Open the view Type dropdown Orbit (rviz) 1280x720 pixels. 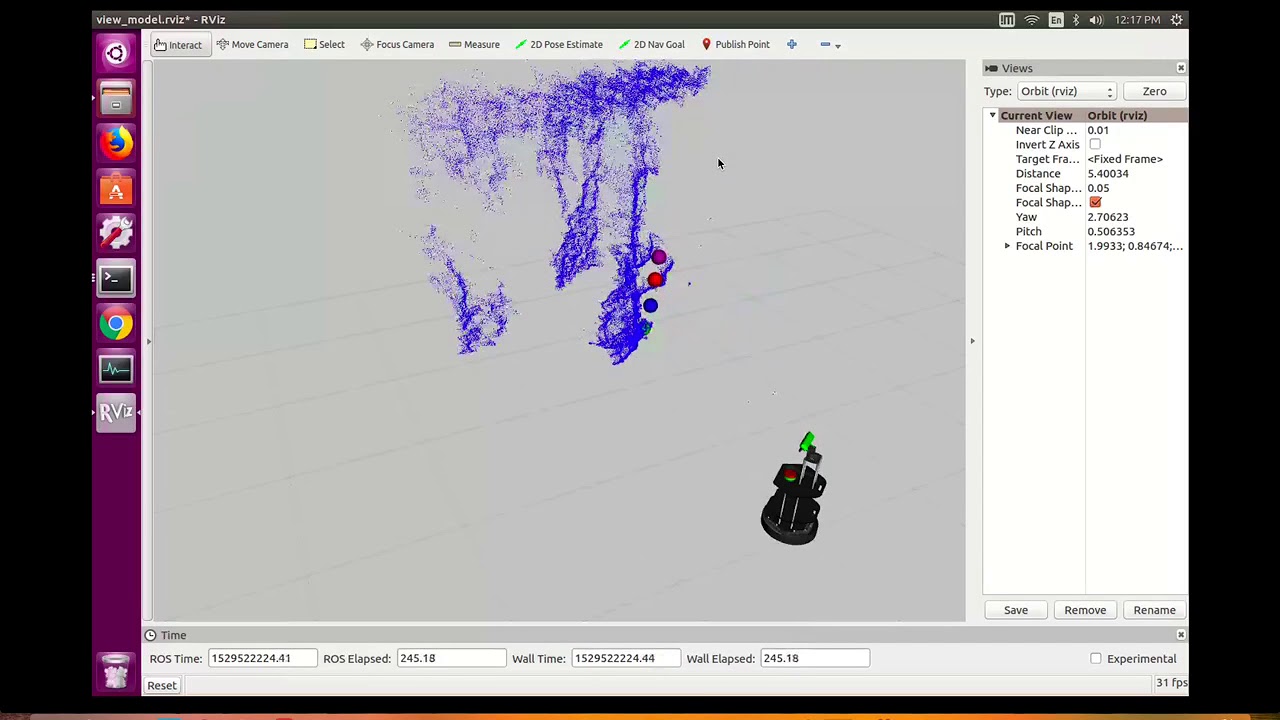click(1066, 91)
